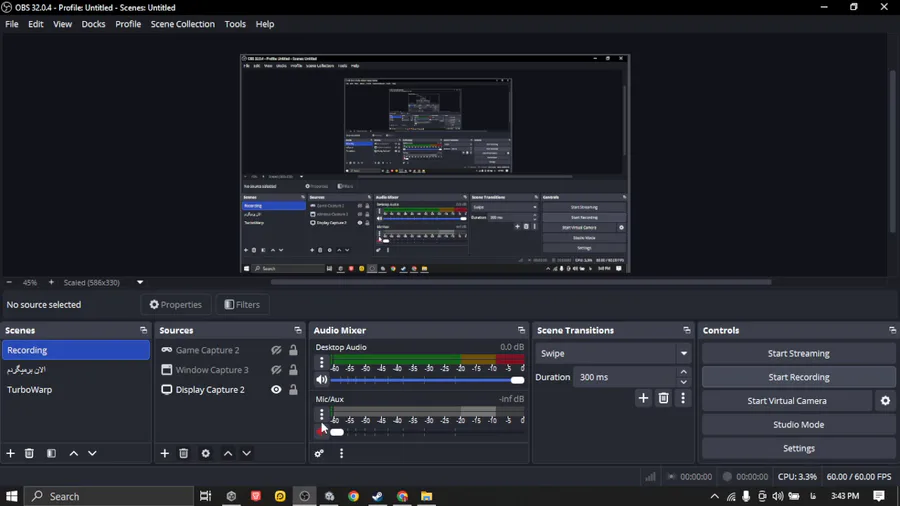The height and width of the screenshot is (506, 900).
Task: Toggle lock on Display Capture 2
Action: click(293, 390)
